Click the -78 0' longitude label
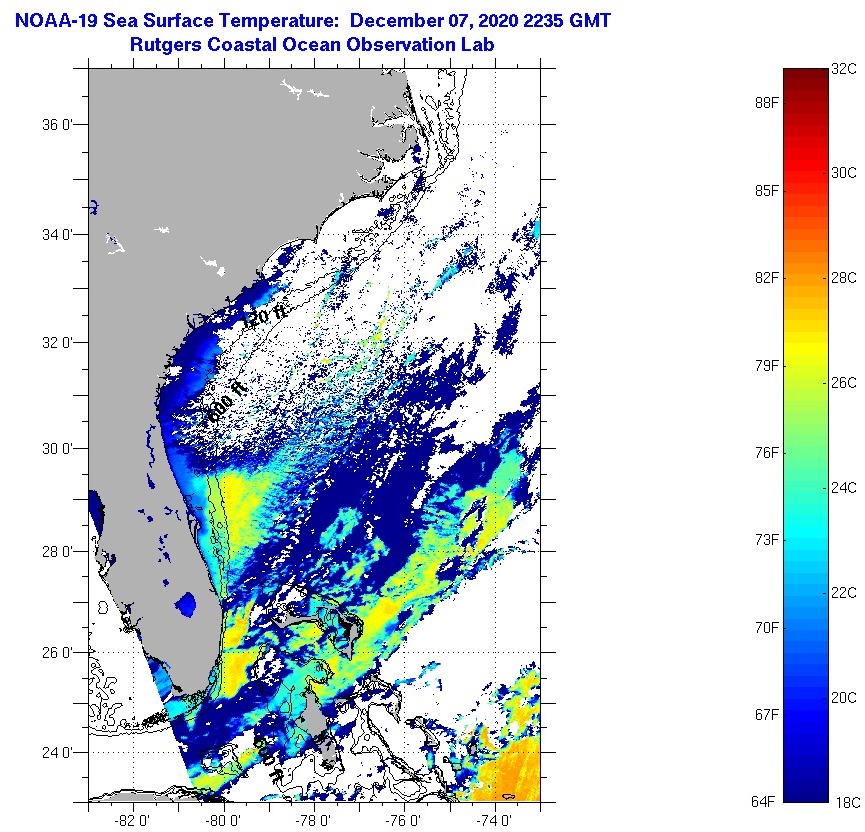 tap(313, 821)
